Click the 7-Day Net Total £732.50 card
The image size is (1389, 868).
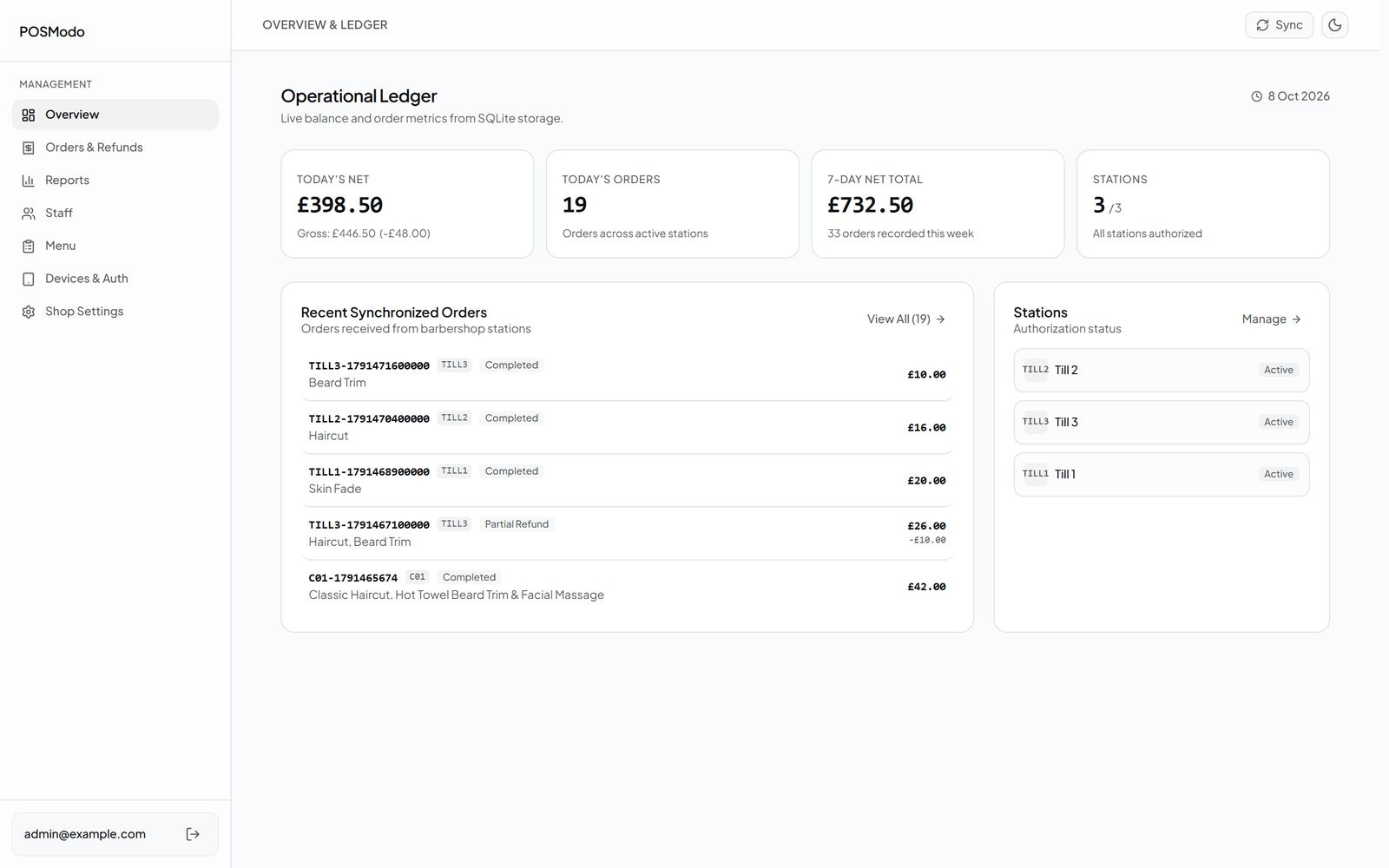pos(938,204)
